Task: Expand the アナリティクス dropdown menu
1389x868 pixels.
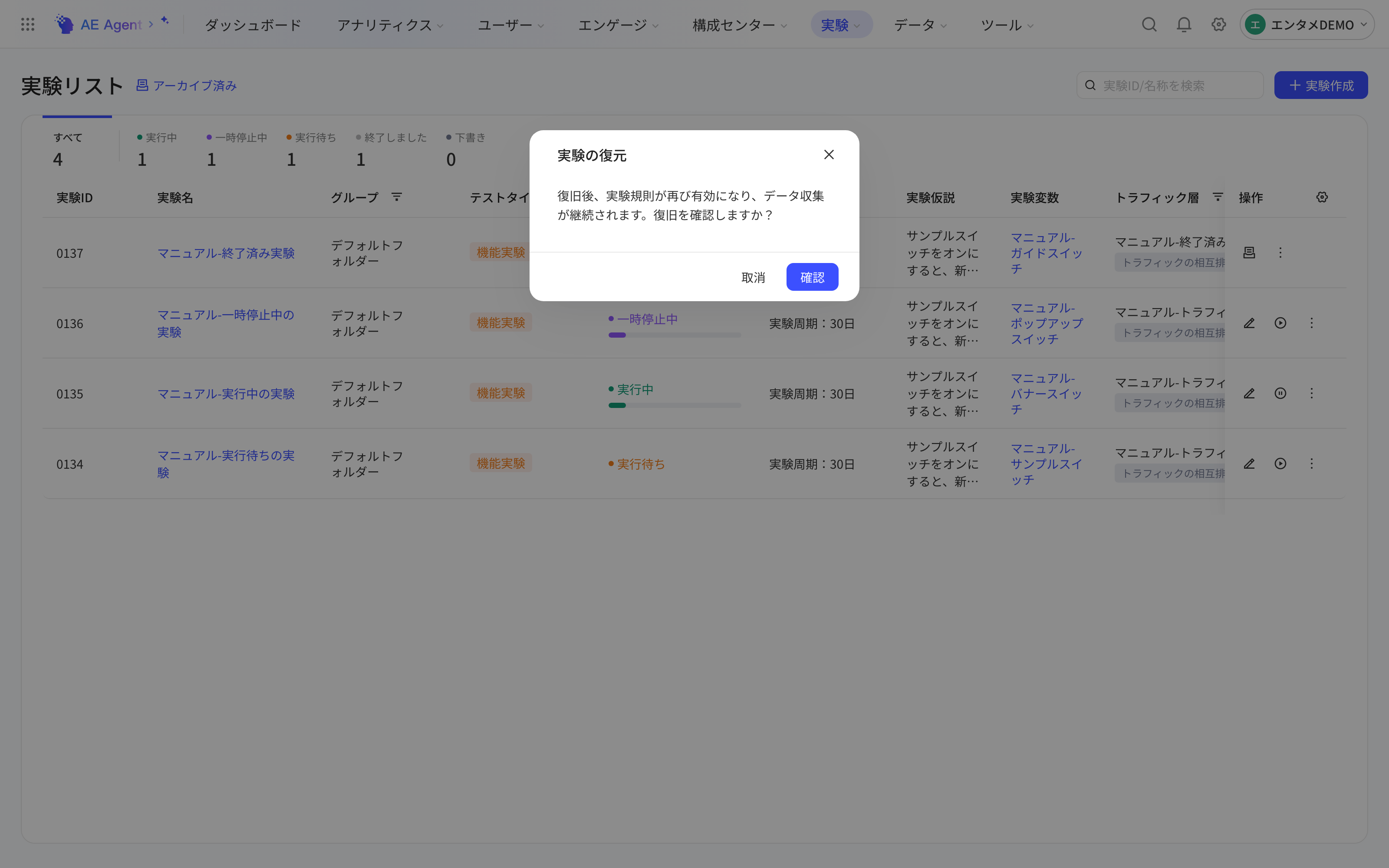Action: pos(390,25)
